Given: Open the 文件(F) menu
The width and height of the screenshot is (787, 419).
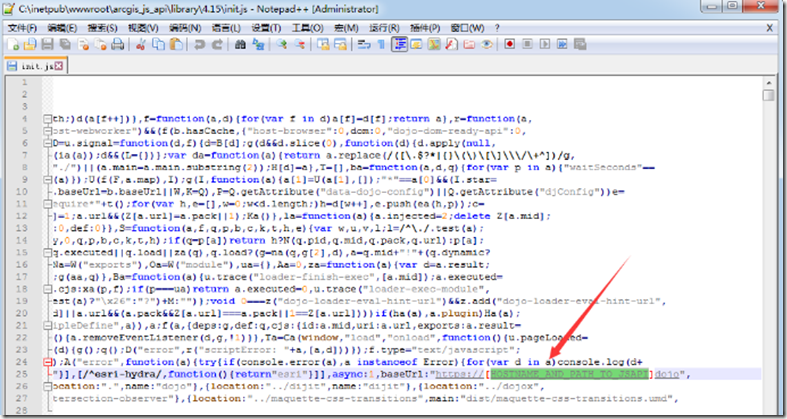Looking at the screenshot, I should 23,28.
